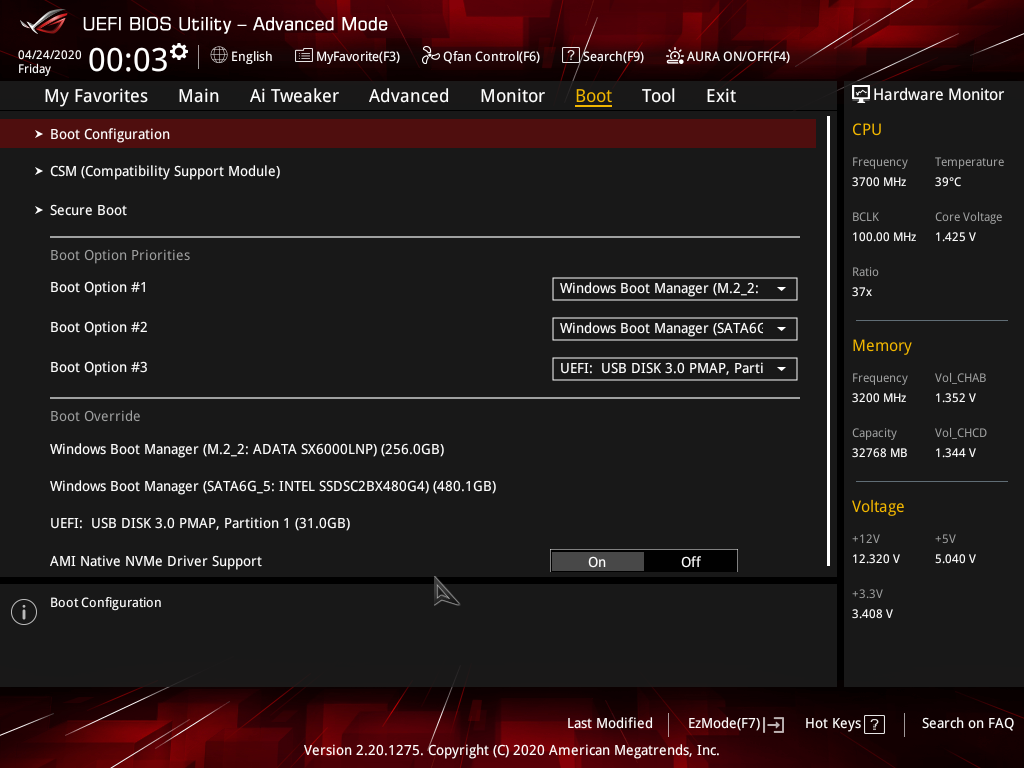Open Boot Option #1 dropdown
The width and height of the screenshot is (1024, 768).
point(675,289)
